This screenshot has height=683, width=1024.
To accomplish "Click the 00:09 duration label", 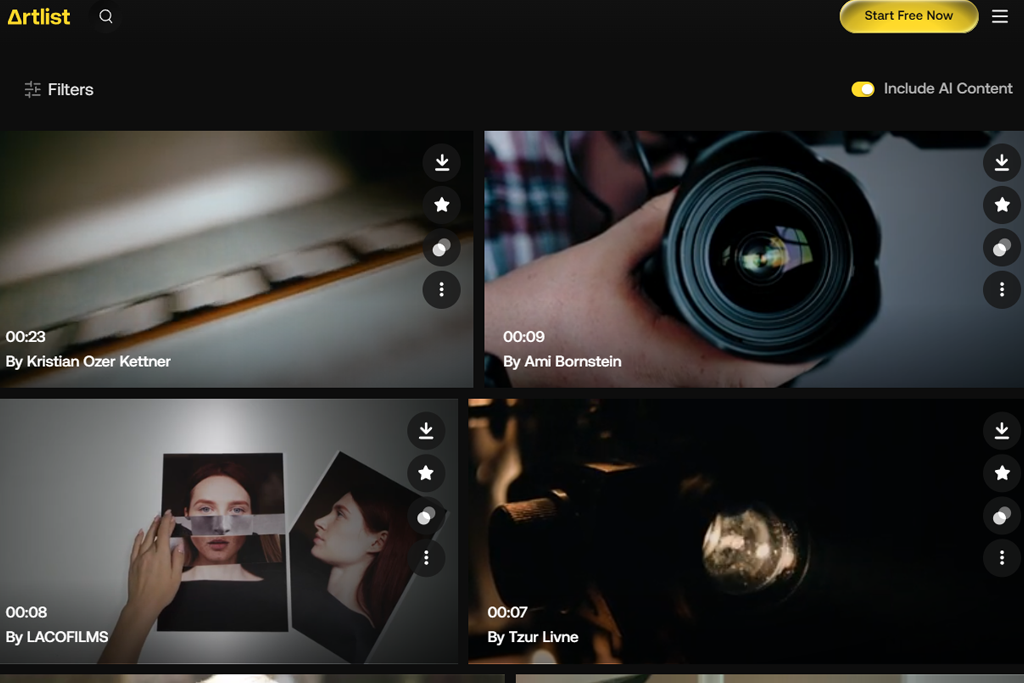I will (x=524, y=336).
